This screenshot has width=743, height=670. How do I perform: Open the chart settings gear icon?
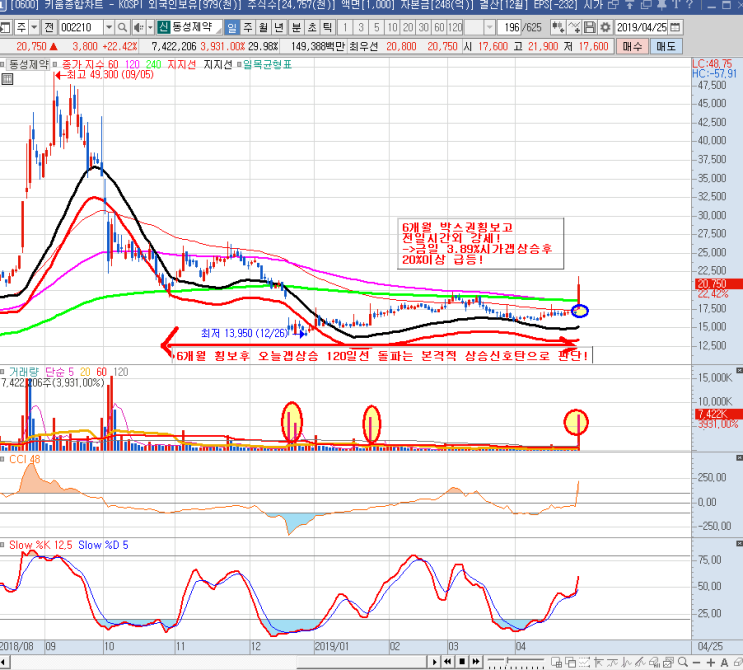(605, 27)
